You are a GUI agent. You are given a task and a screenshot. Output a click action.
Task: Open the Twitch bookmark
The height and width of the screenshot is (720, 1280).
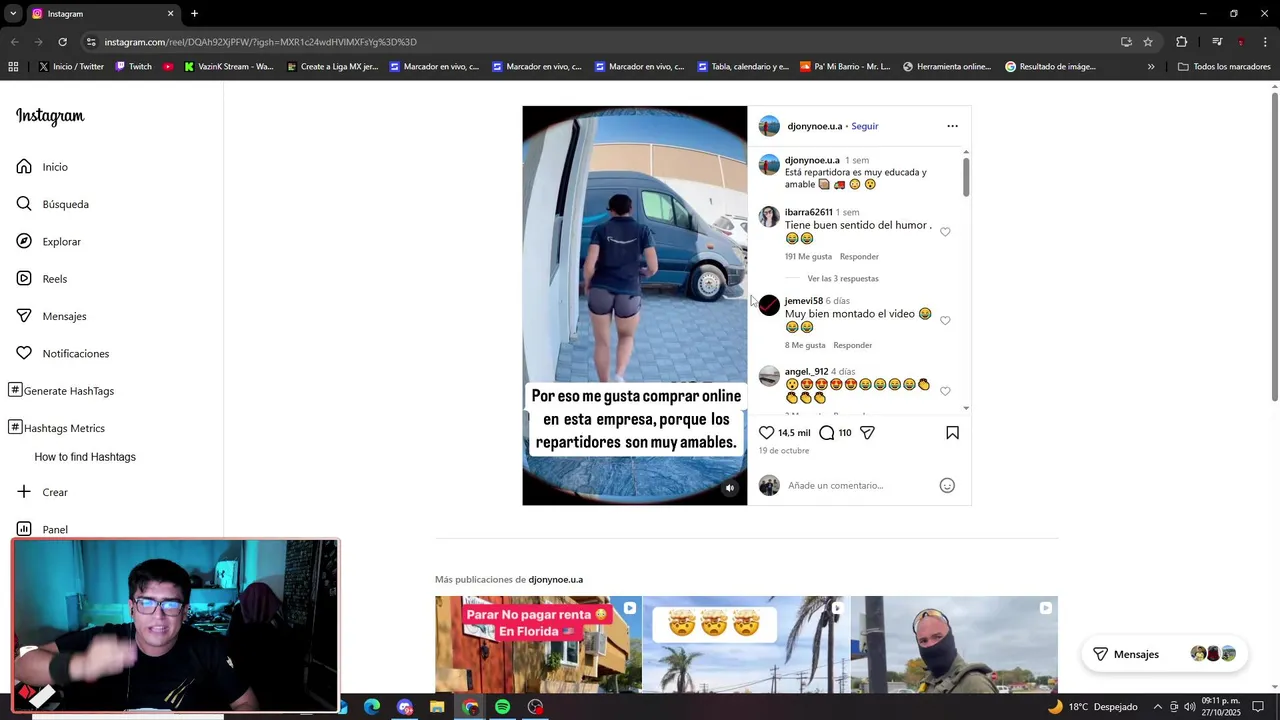pos(133,67)
